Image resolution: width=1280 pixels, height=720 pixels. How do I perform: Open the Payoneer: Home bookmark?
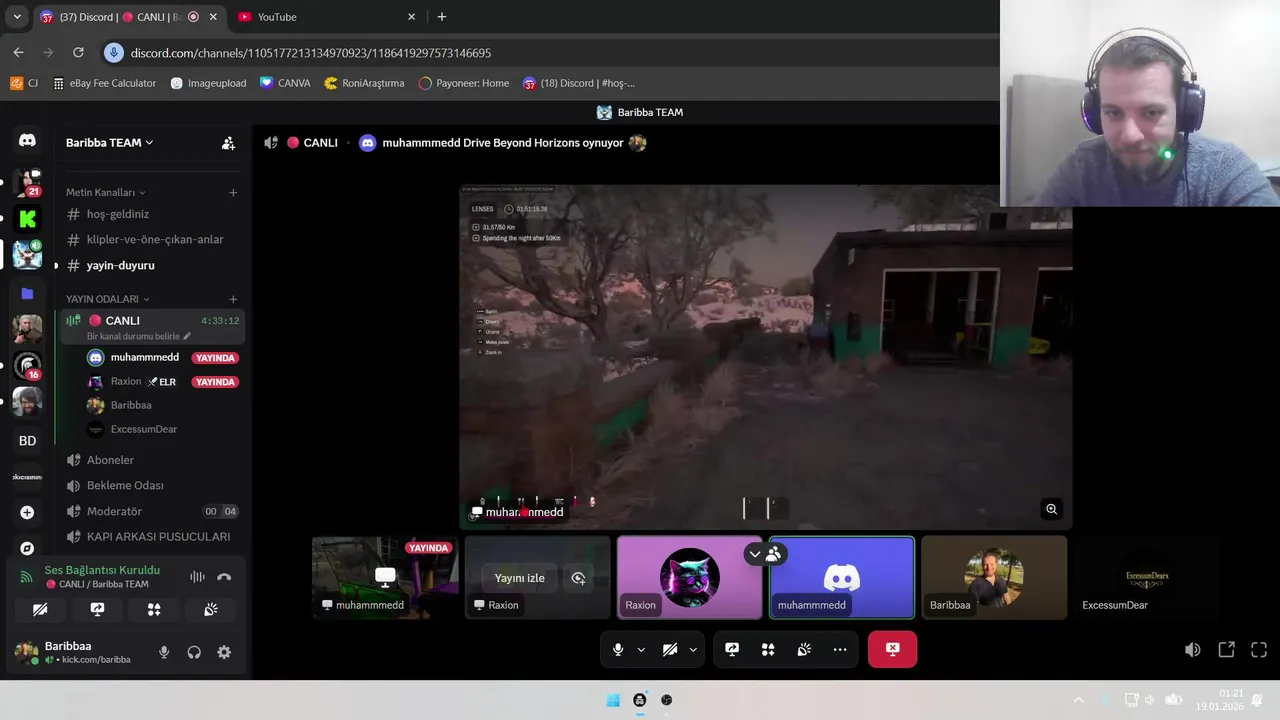pyautogui.click(x=464, y=83)
